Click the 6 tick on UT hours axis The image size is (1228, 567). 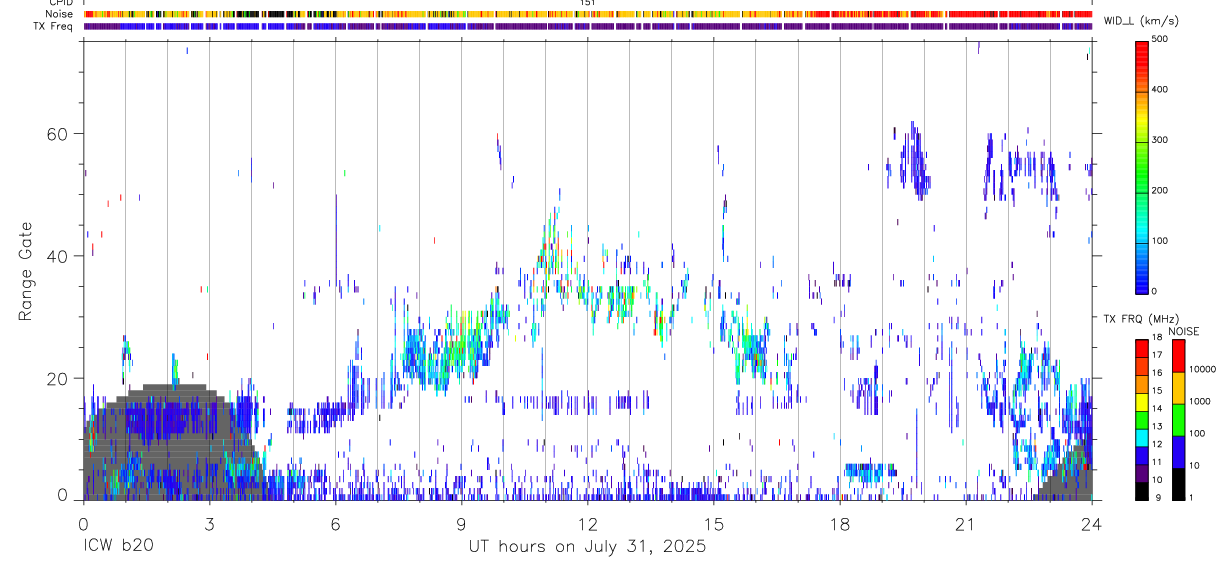pos(335,523)
